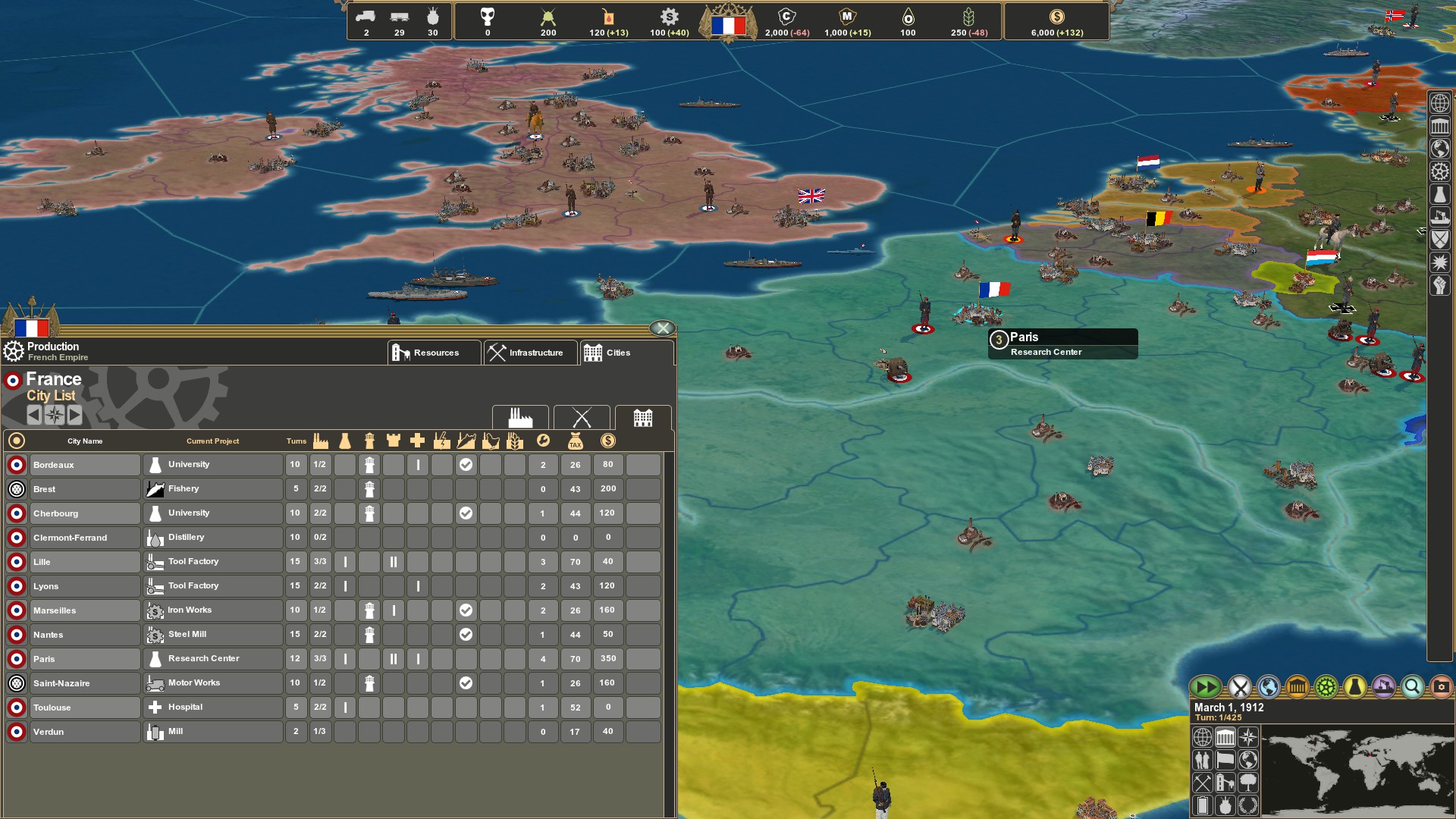Click the right arrow beside City List
Image resolution: width=1456 pixels, height=819 pixels.
pos(74,416)
